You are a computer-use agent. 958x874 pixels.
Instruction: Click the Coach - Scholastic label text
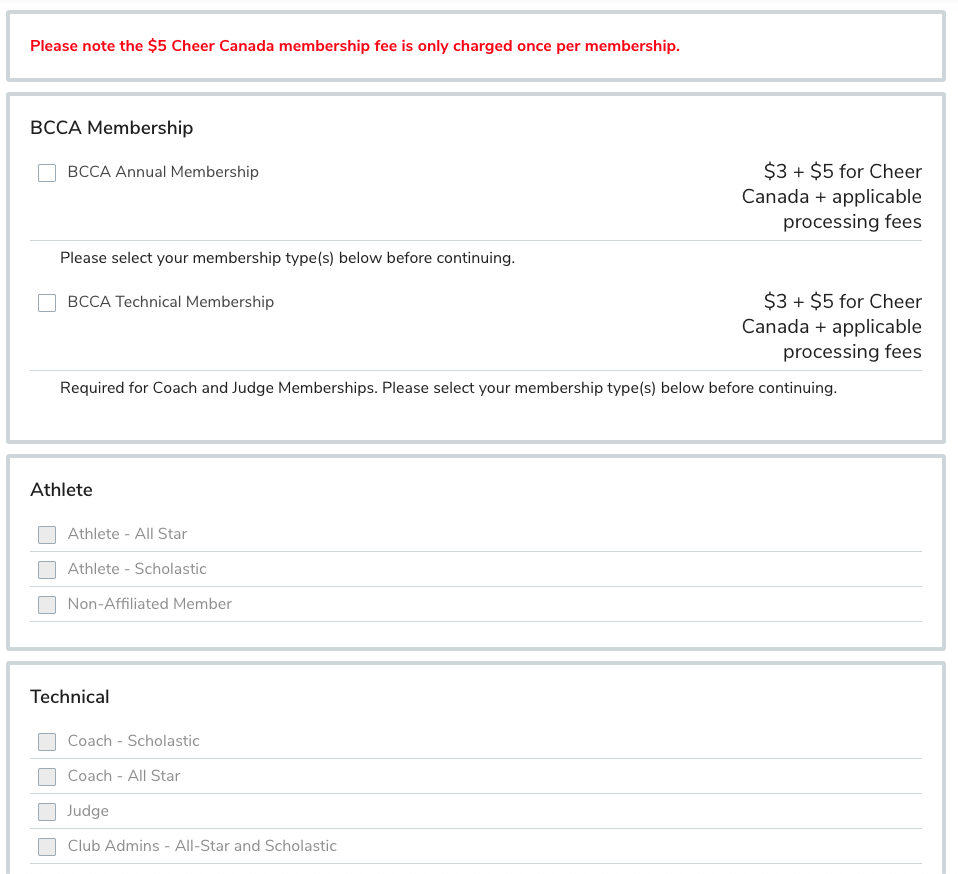click(133, 741)
